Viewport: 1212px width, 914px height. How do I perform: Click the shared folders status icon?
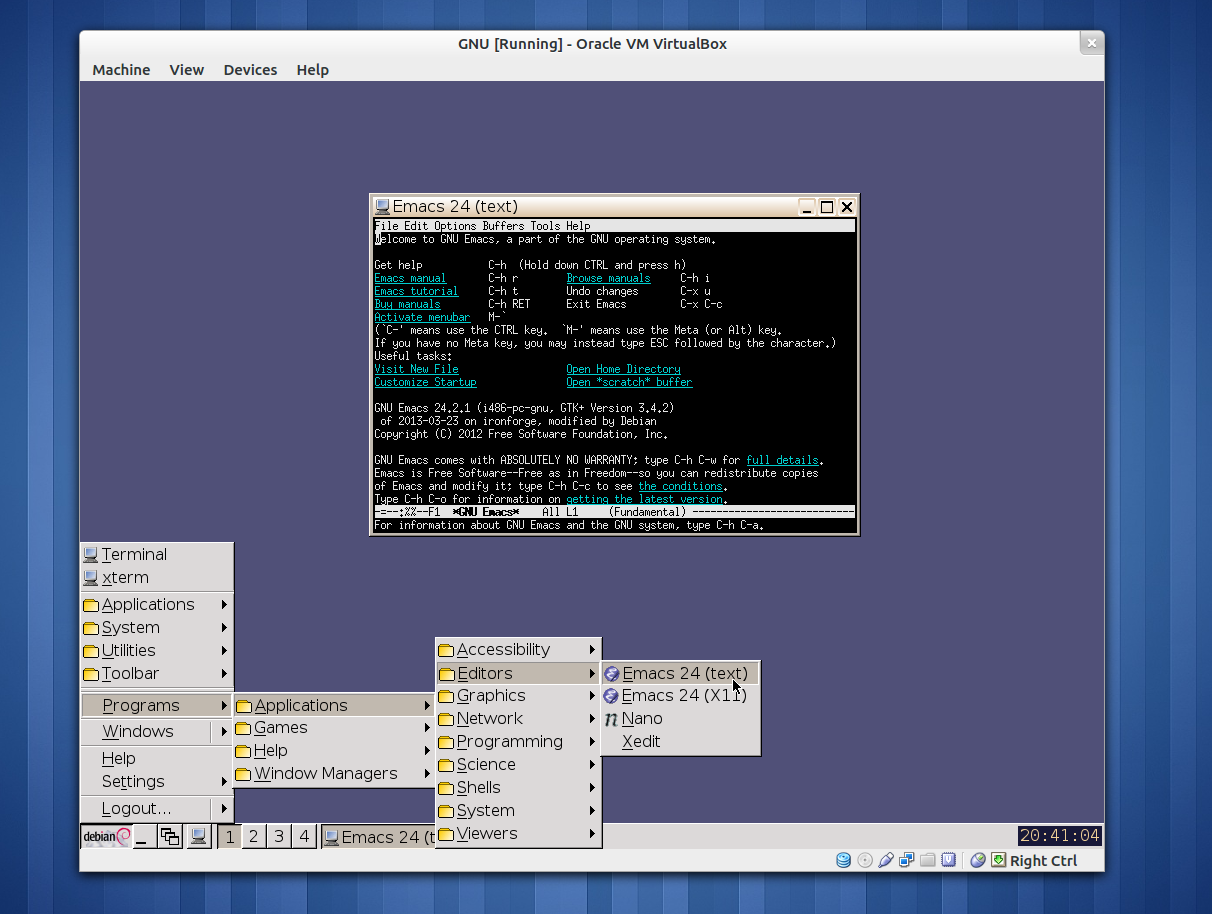(x=928, y=860)
